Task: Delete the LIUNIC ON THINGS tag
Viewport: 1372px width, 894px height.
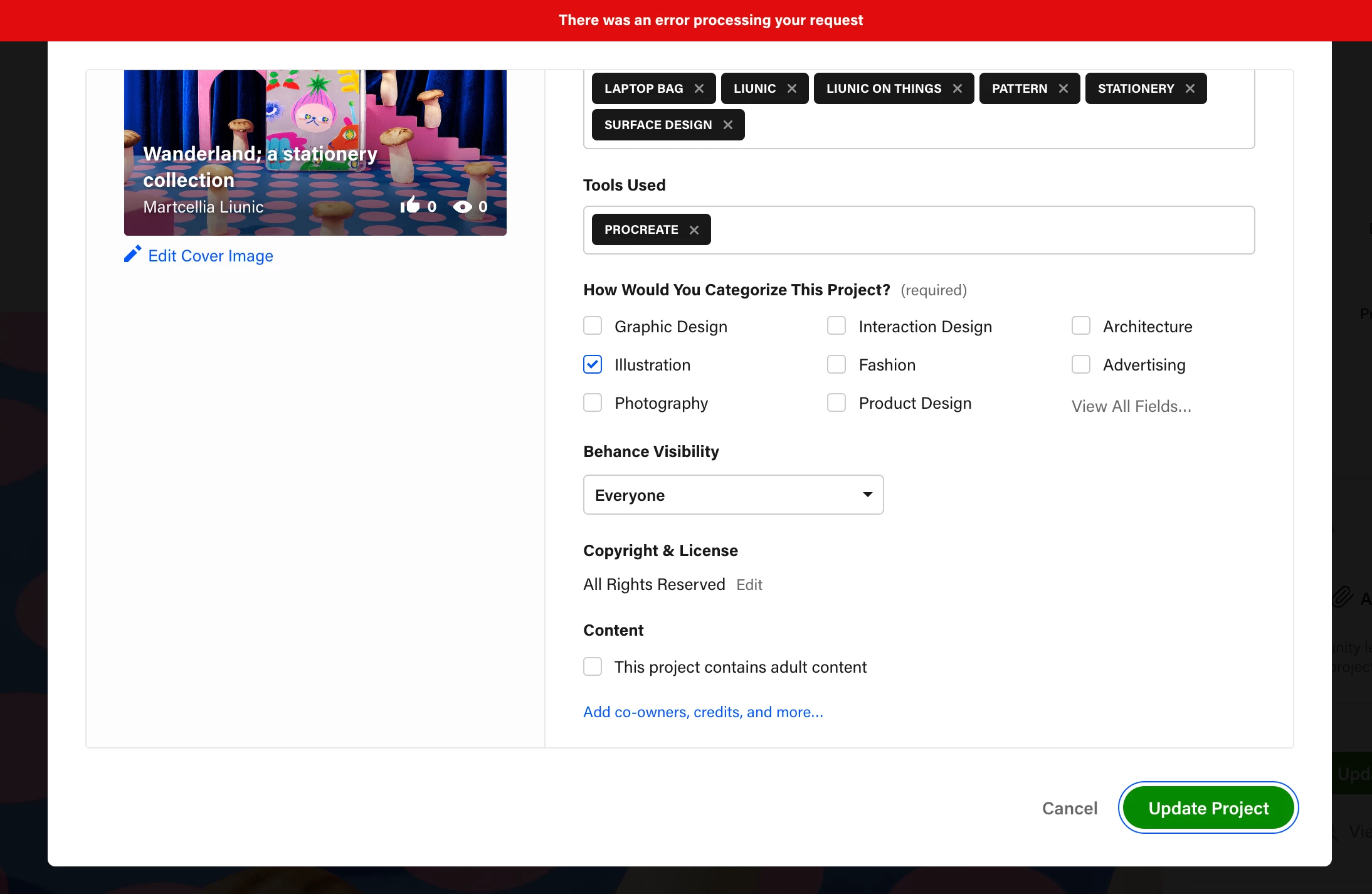Action: pyautogui.click(x=958, y=89)
